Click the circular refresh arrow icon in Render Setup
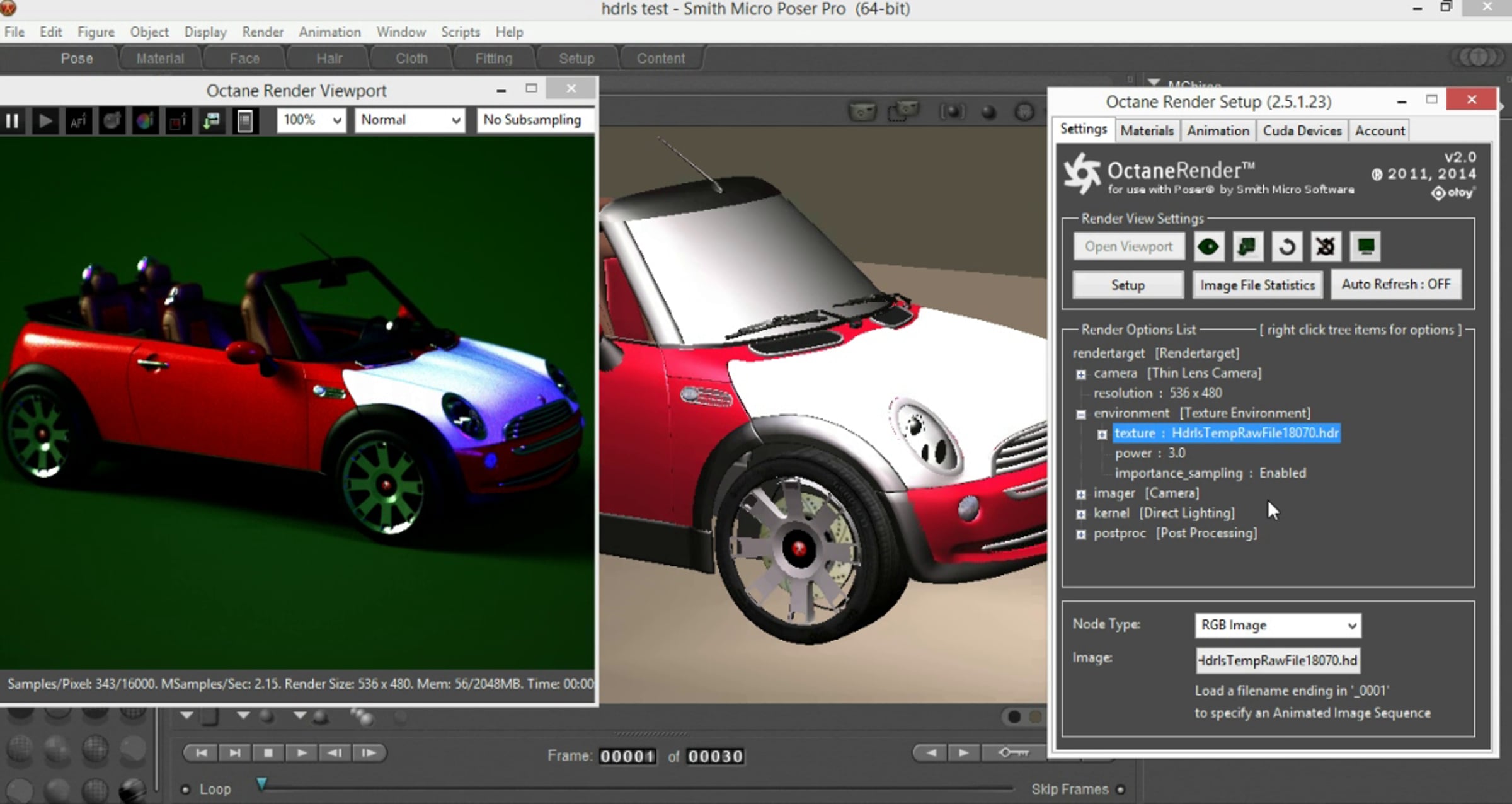1512x804 pixels. (x=1286, y=246)
